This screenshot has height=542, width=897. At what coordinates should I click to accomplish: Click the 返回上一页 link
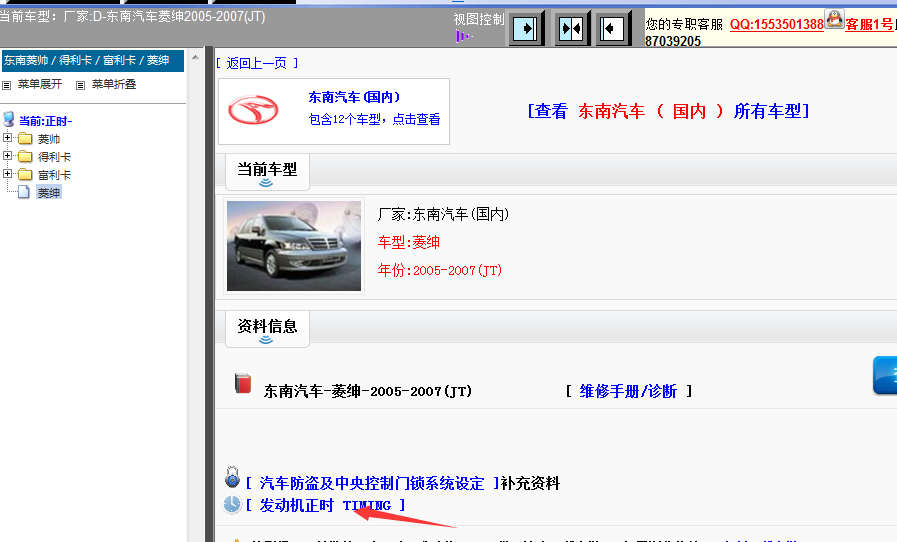coord(257,63)
